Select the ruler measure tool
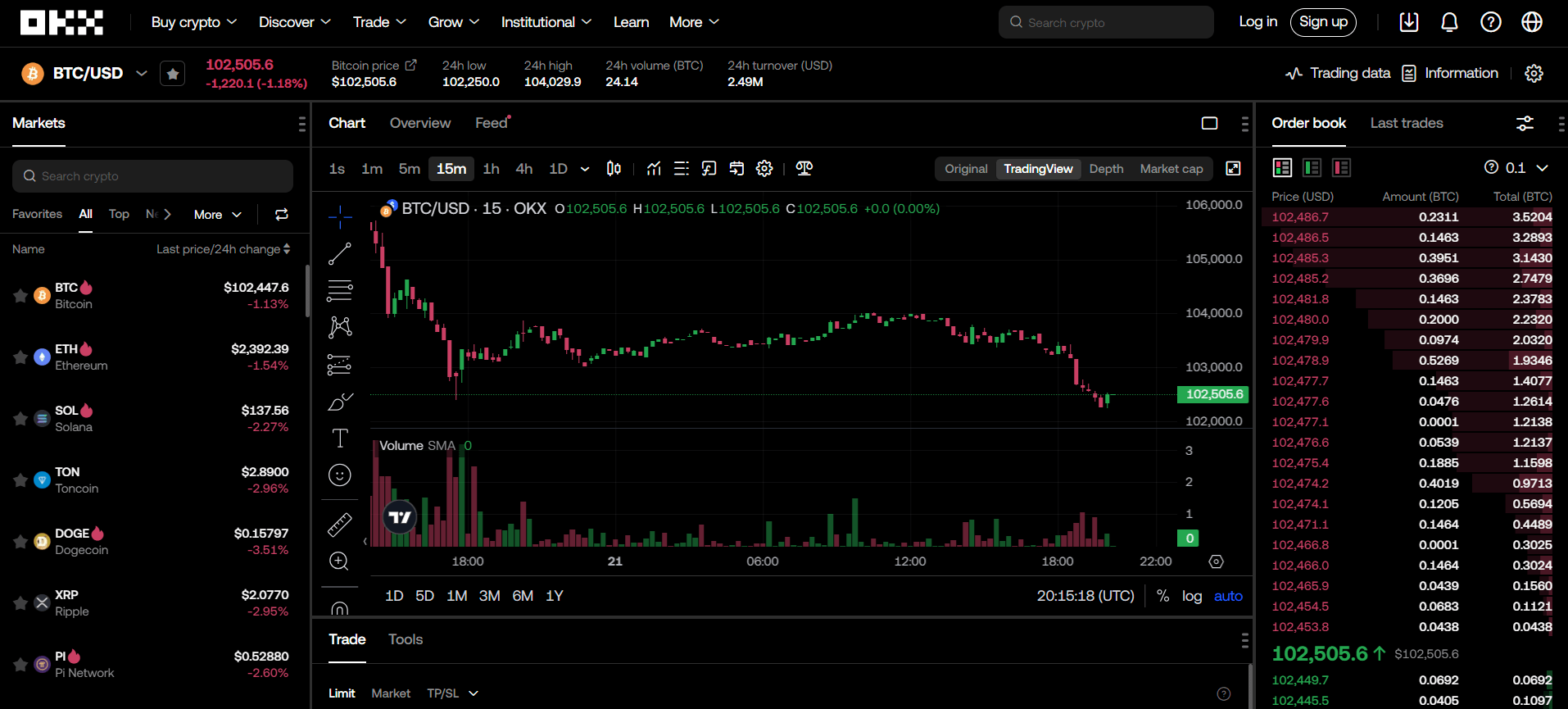1568x709 pixels. pos(340,525)
